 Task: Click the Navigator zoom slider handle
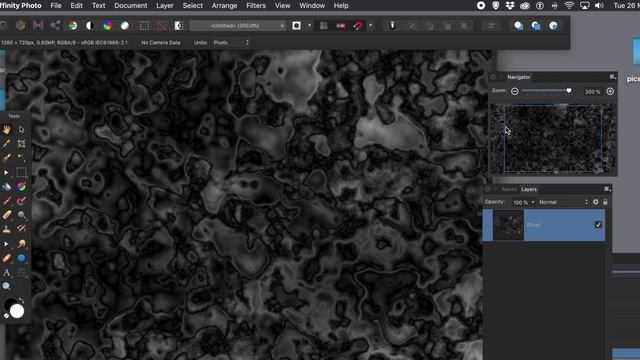[x=569, y=91]
